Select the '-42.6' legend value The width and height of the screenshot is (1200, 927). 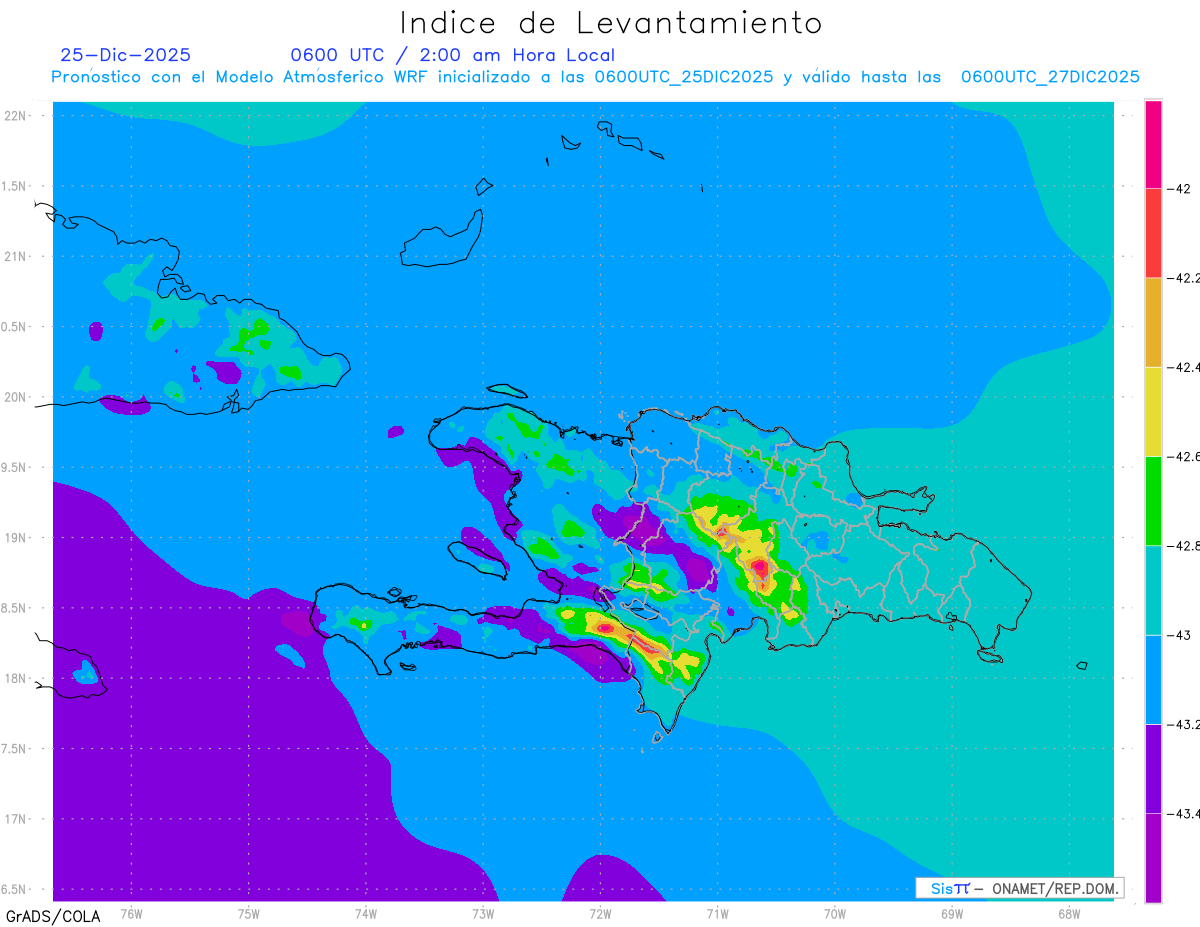coord(1184,456)
